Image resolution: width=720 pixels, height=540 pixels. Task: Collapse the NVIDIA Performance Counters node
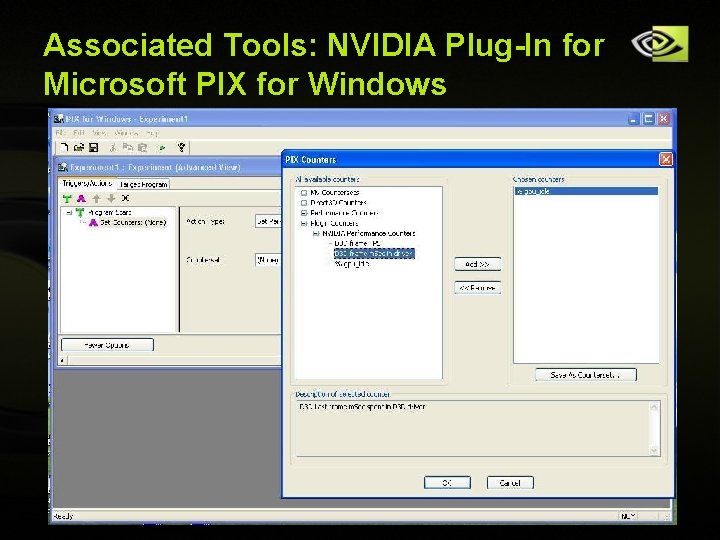[316, 233]
